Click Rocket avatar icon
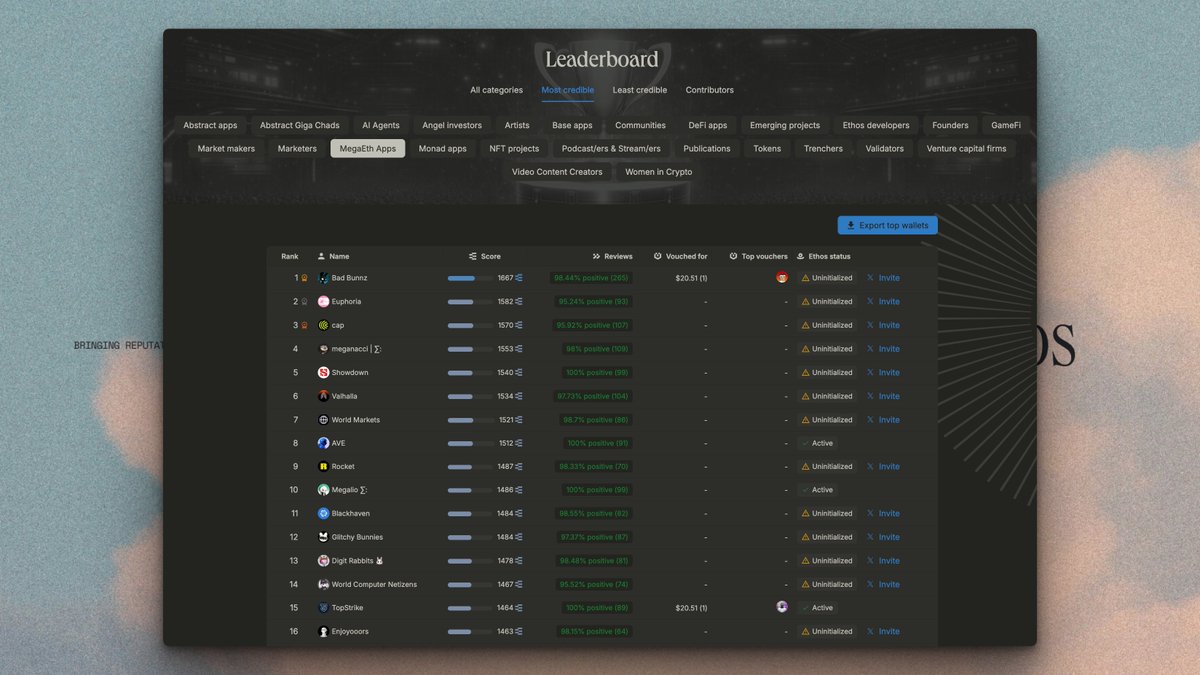 tap(323, 466)
